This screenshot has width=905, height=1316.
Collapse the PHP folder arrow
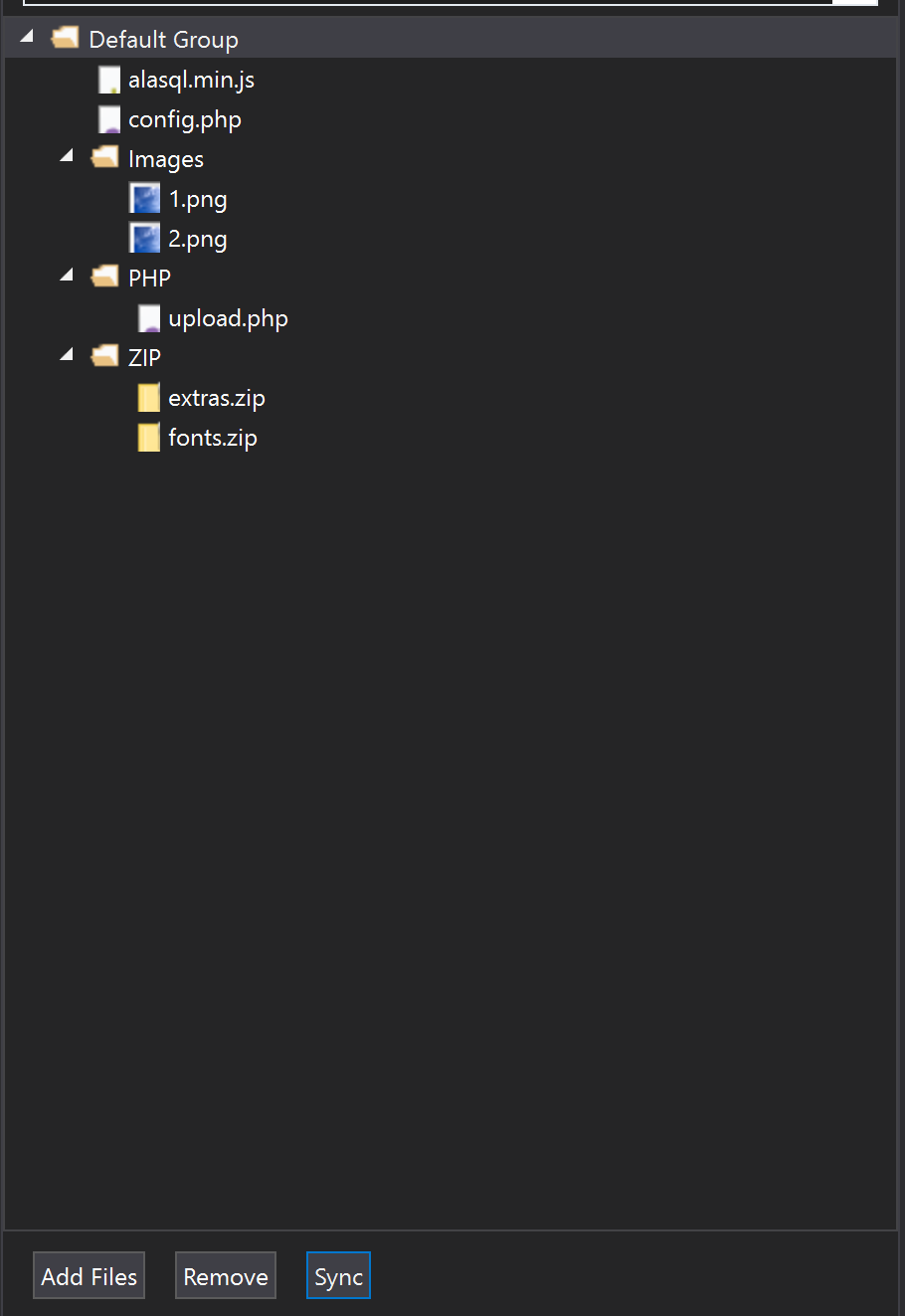68,276
